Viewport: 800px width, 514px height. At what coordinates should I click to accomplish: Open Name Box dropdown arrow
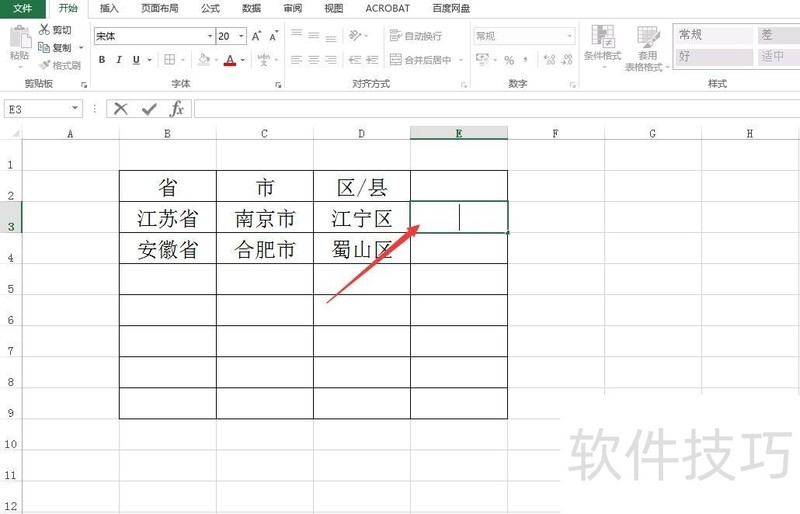(x=75, y=109)
